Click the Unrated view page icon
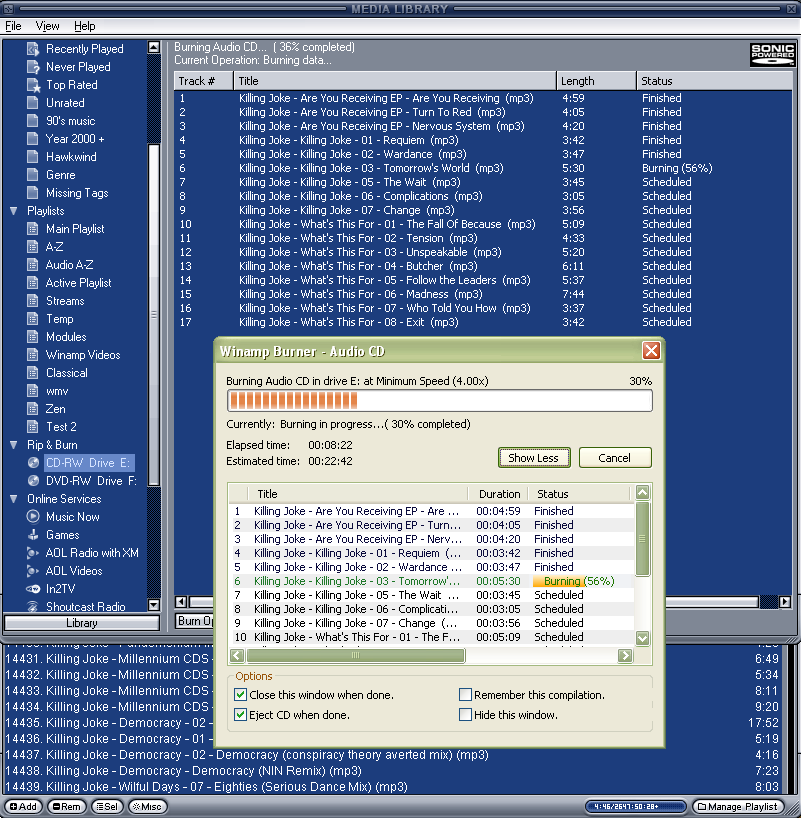Viewport: 801px width, 818px height. (33, 103)
